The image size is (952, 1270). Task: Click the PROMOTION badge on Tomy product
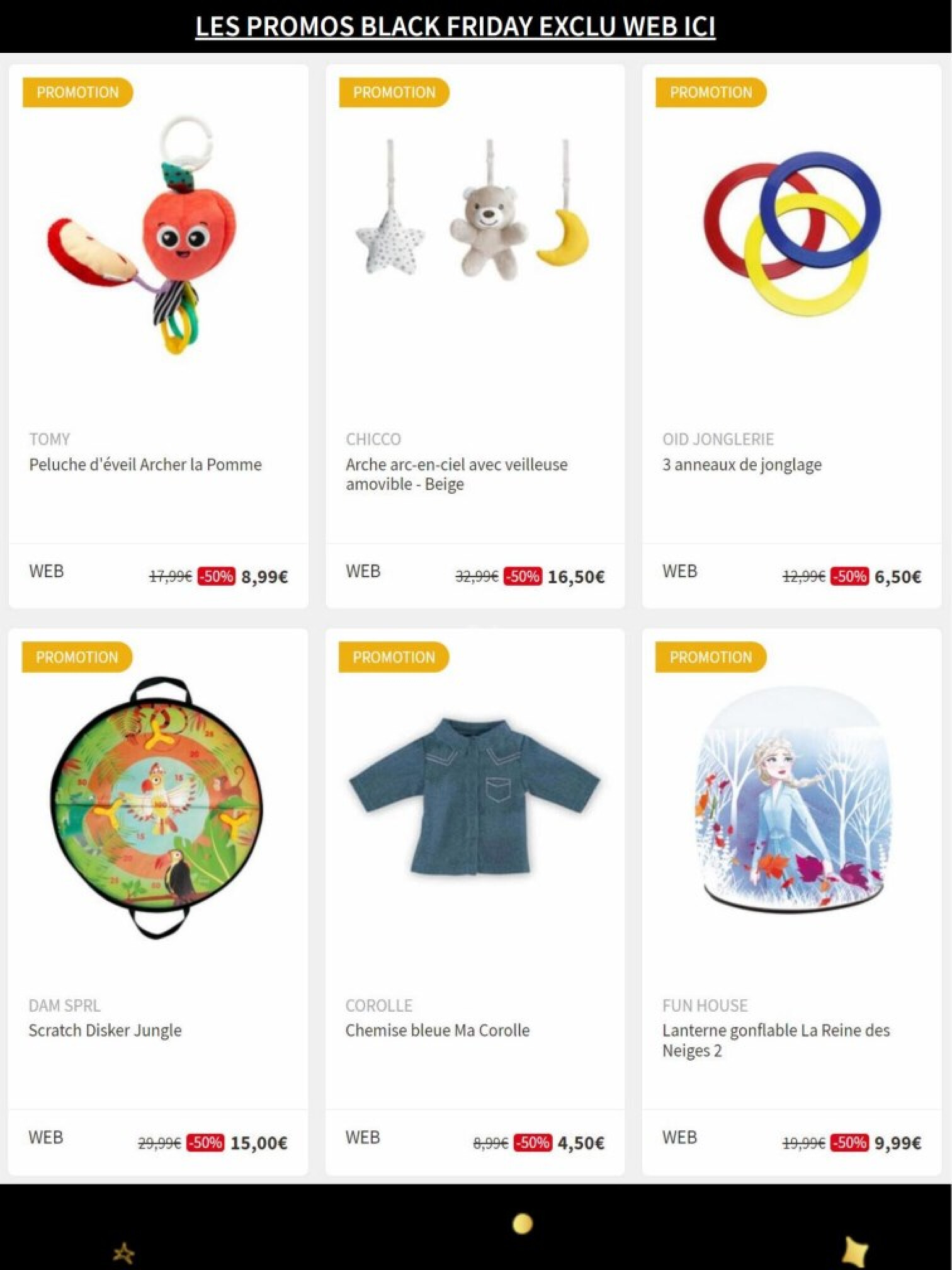click(x=77, y=93)
